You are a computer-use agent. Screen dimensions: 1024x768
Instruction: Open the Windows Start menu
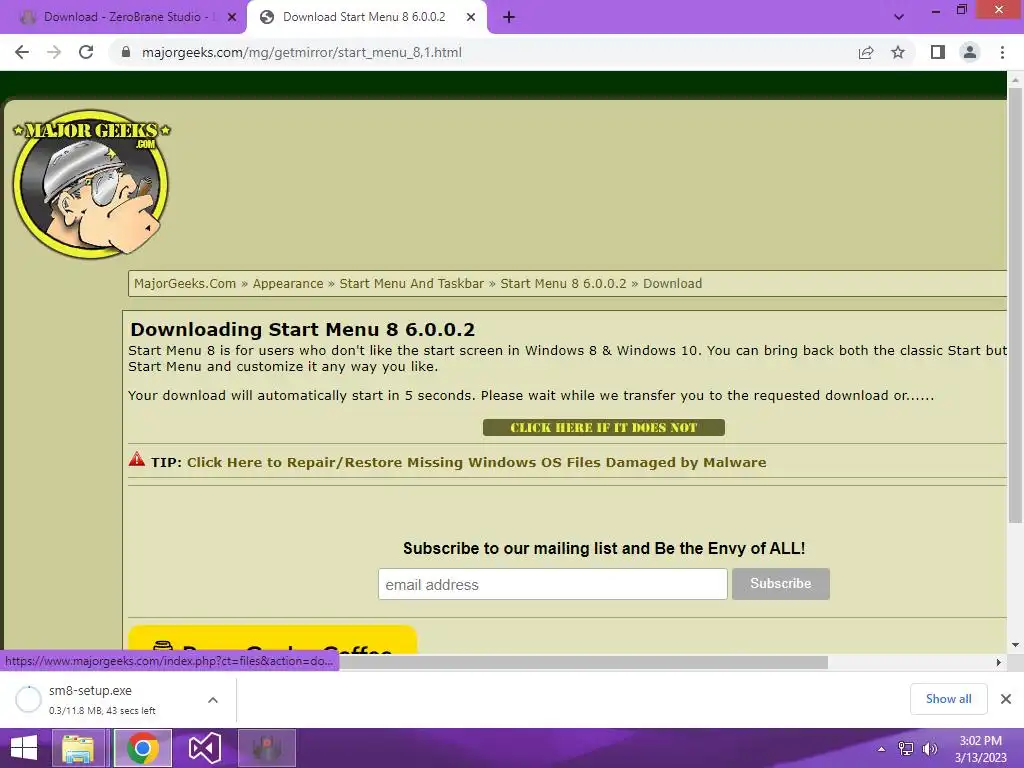pyautogui.click(x=24, y=748)
